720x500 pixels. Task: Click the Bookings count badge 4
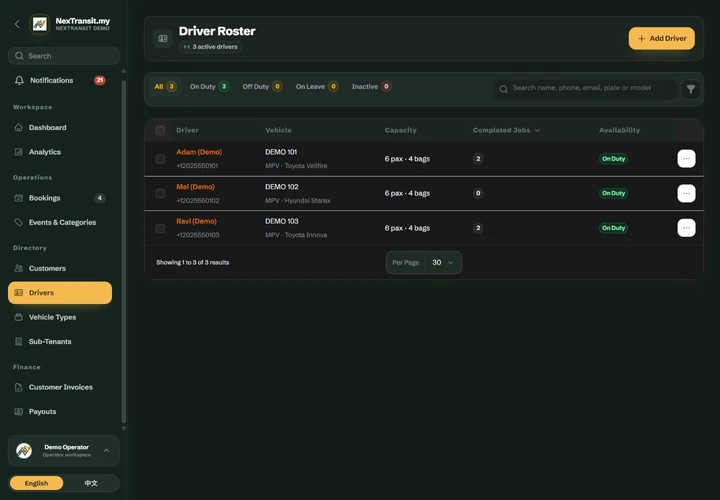[100, 198]
